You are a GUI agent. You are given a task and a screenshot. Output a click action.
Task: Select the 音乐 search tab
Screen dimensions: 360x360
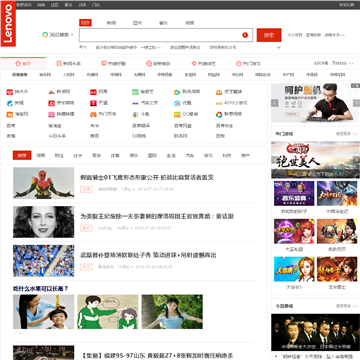(163, 23)
